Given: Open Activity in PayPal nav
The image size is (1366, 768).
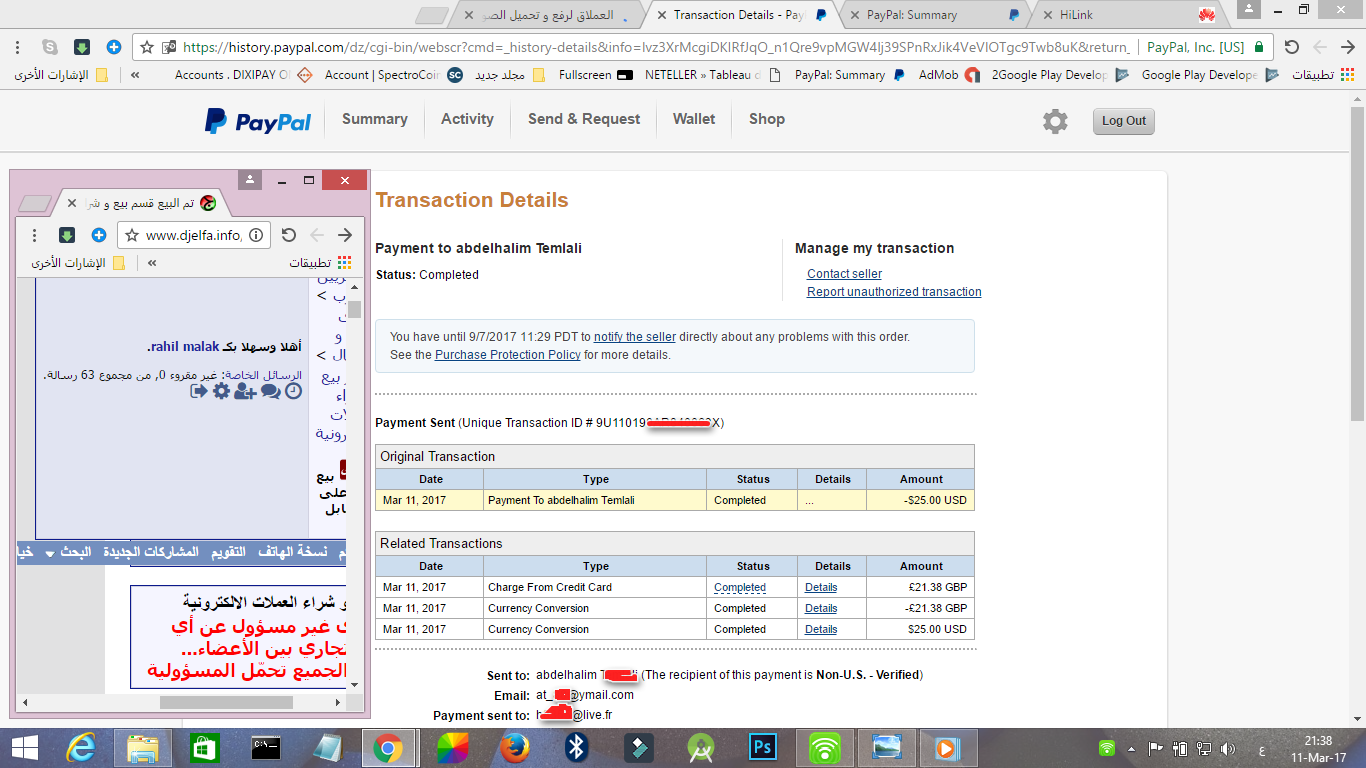Looking at the screenshot, I should (x=467, y=119).
